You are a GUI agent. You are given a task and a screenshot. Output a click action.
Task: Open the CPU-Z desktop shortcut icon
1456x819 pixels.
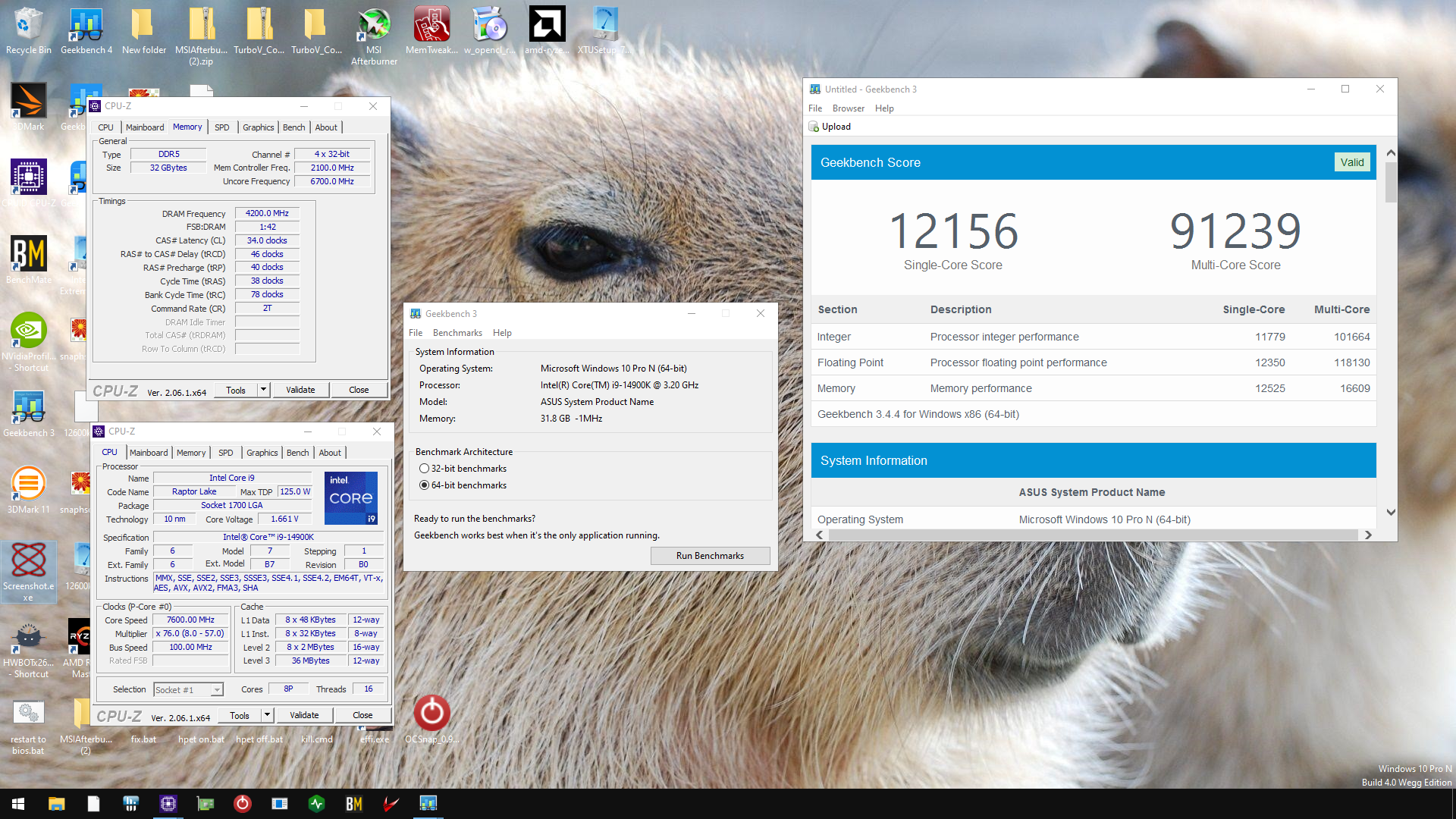pyautogui.click(x=28, y=182)
